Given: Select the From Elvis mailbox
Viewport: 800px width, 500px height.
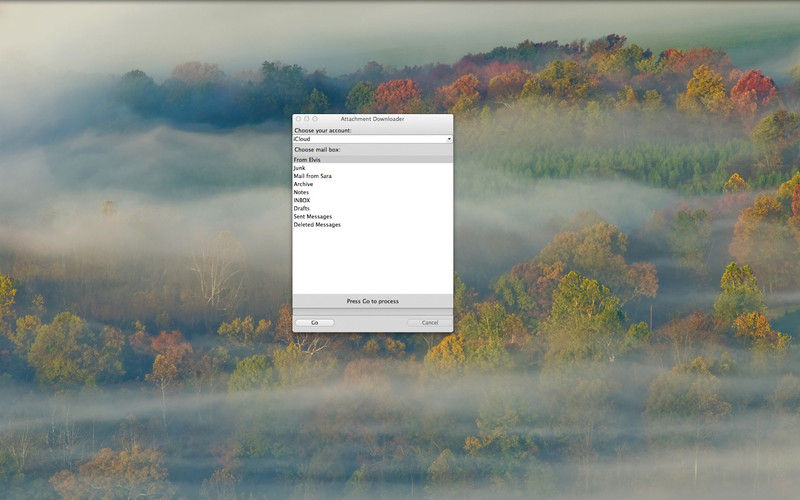Looking at the screenshot, I should (x=307, y=160).
